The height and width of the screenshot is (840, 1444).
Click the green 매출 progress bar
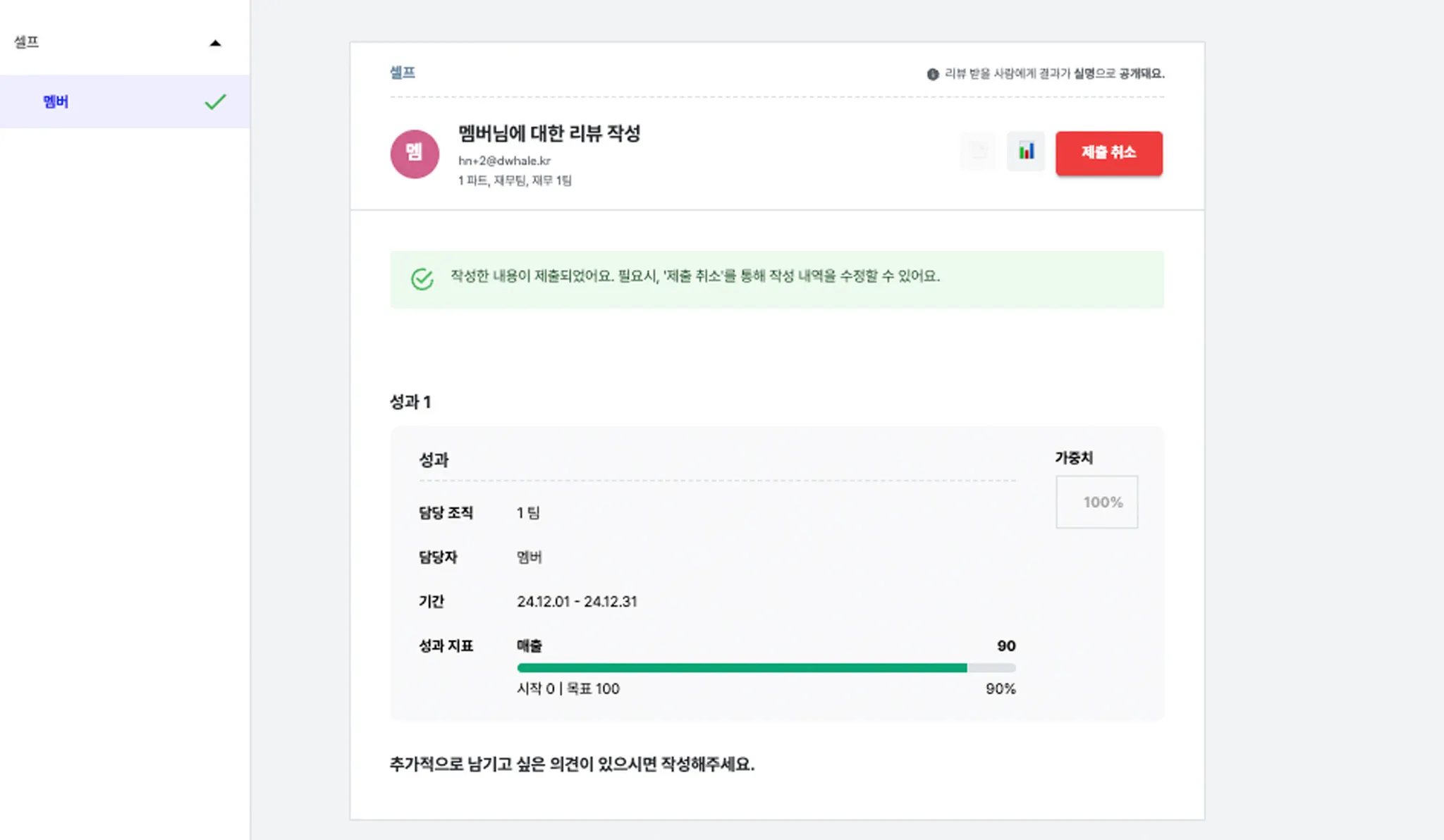742,667
